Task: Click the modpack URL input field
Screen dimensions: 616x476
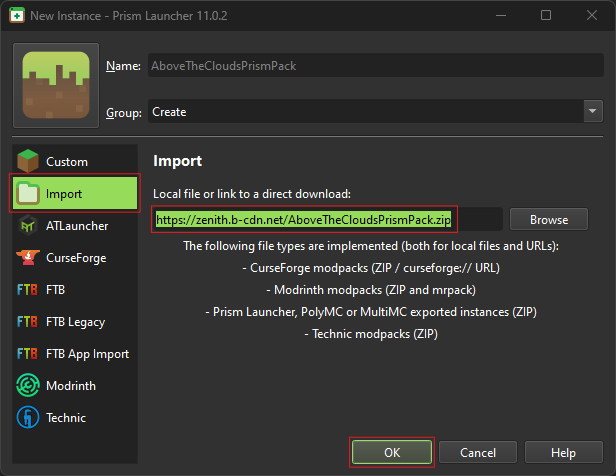Action: tap(328, 220)
